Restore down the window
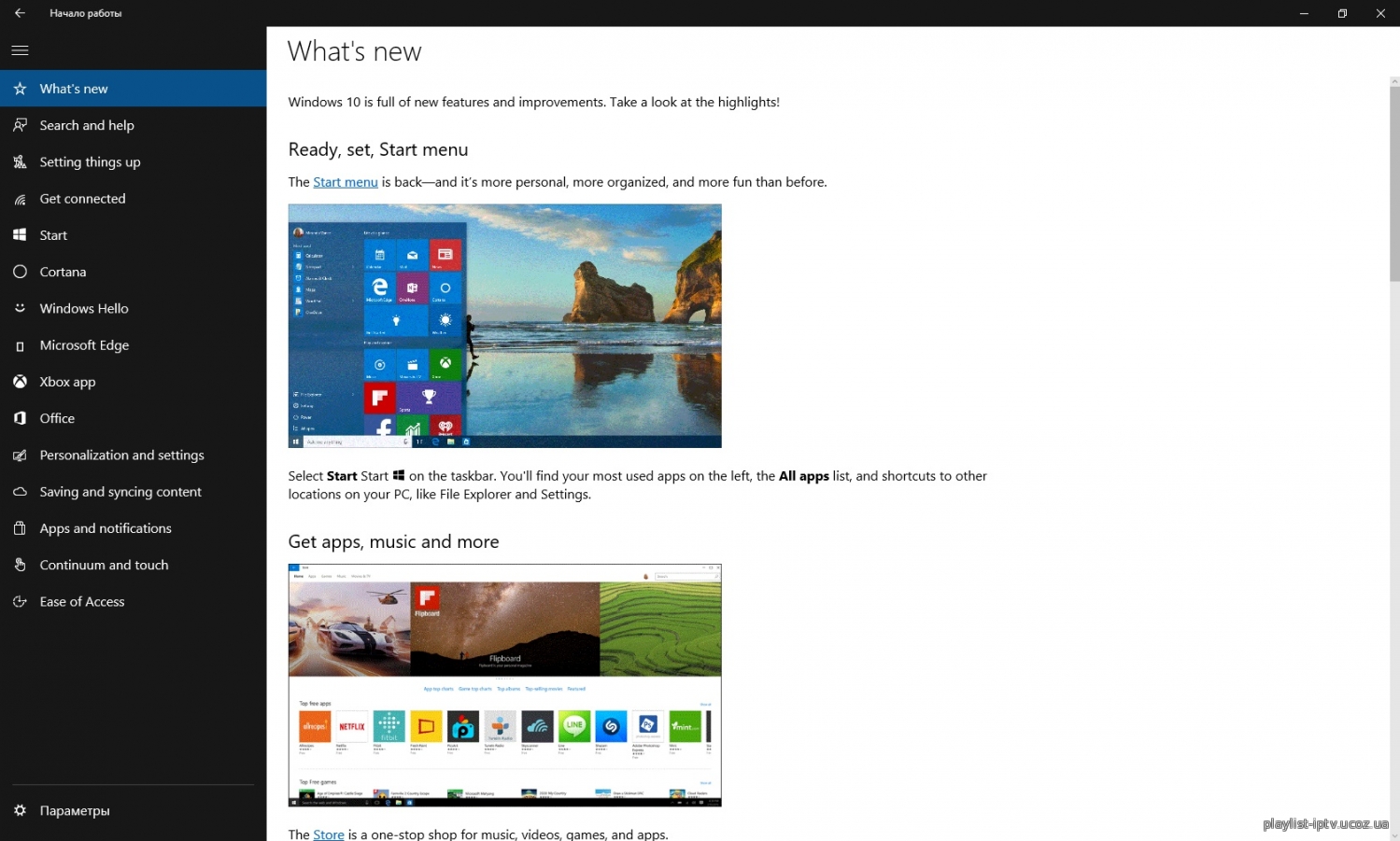Viewport: 1400px width, 841px height. coord(1342,13)
